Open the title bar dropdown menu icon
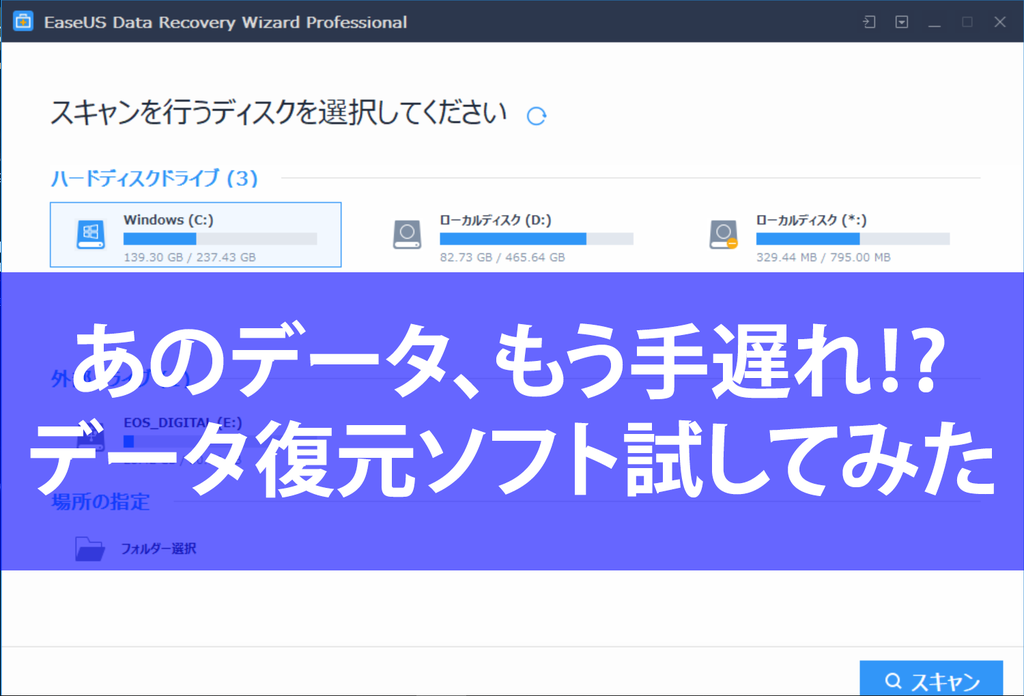This screenshot has height=696, width=1024. (x=902, y=22)
